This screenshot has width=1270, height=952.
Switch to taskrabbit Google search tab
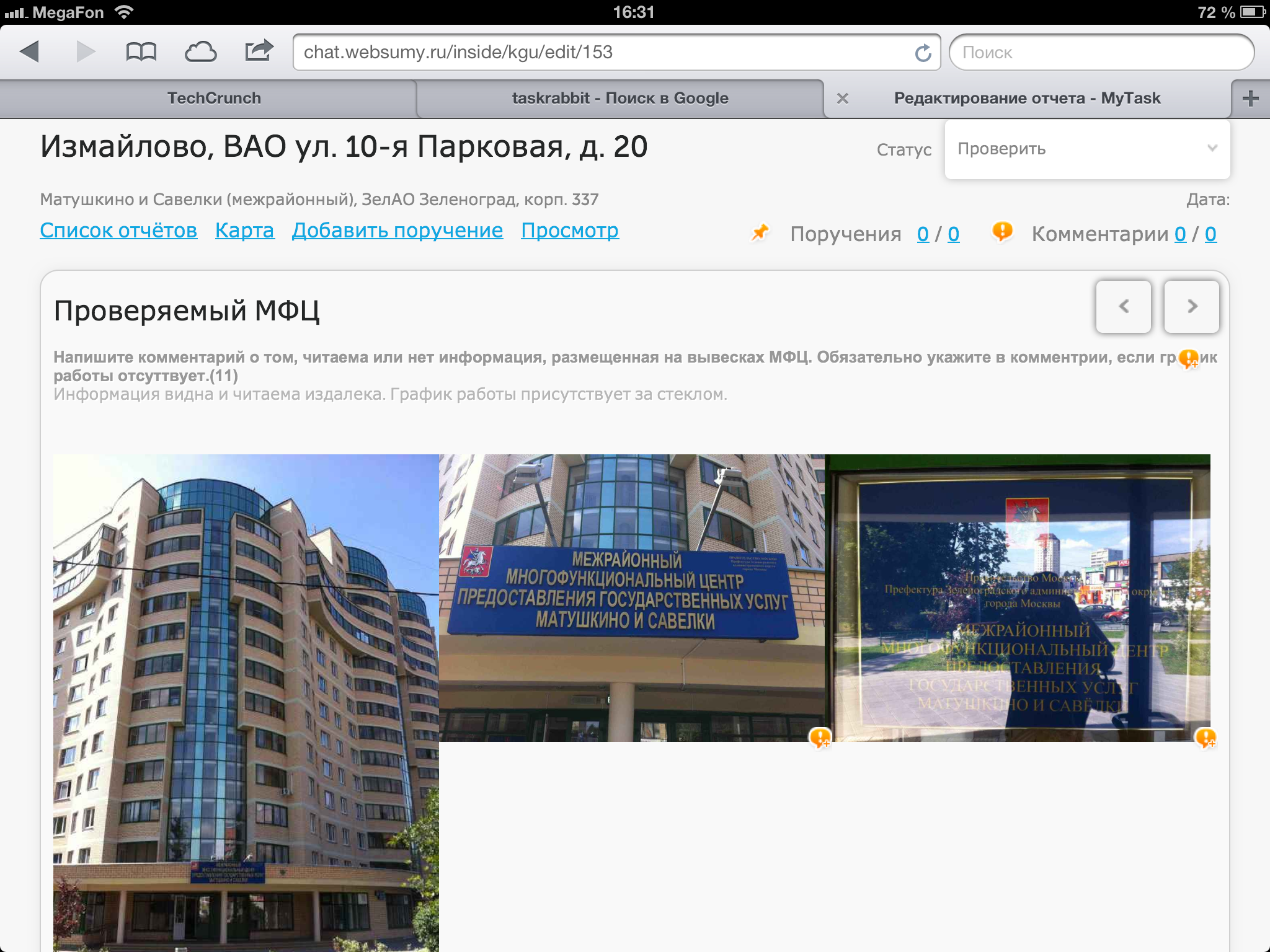pyautogui.click(x=620, y=99)
